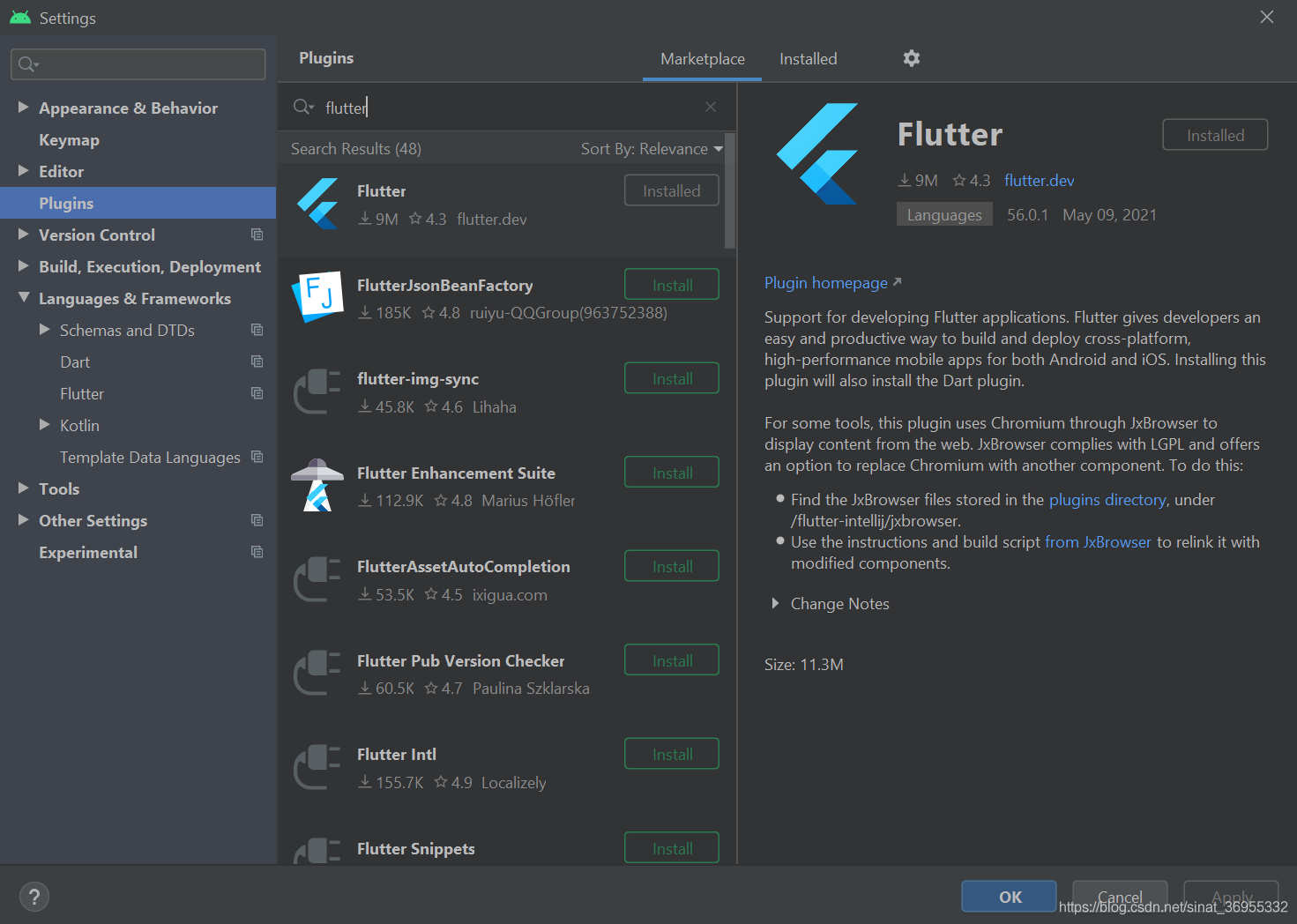Install the Flutter Intl plugin
This screenshot has width=1297, height=924.
672,754
